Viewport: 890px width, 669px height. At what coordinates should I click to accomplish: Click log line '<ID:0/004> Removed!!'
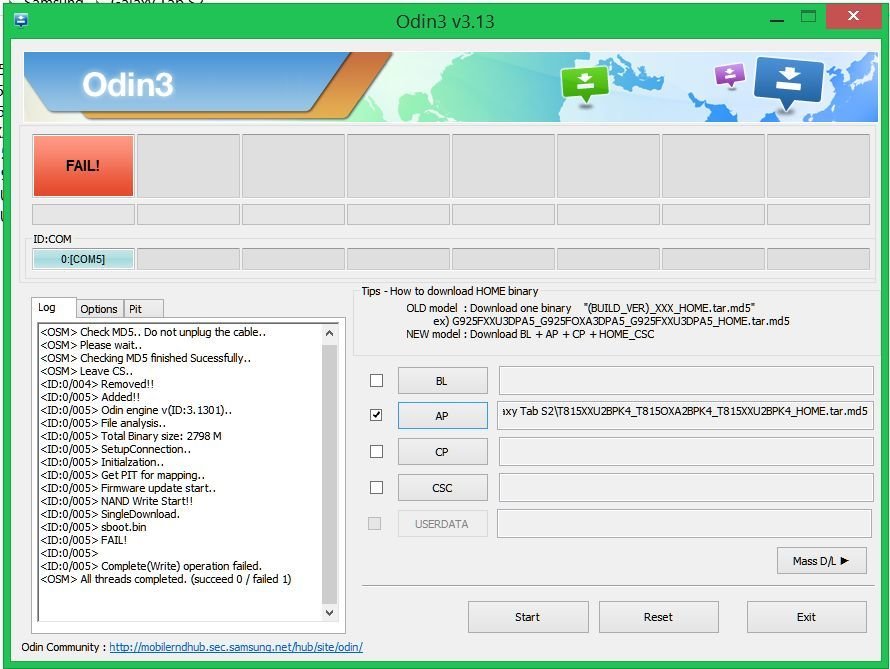point(97,384)
